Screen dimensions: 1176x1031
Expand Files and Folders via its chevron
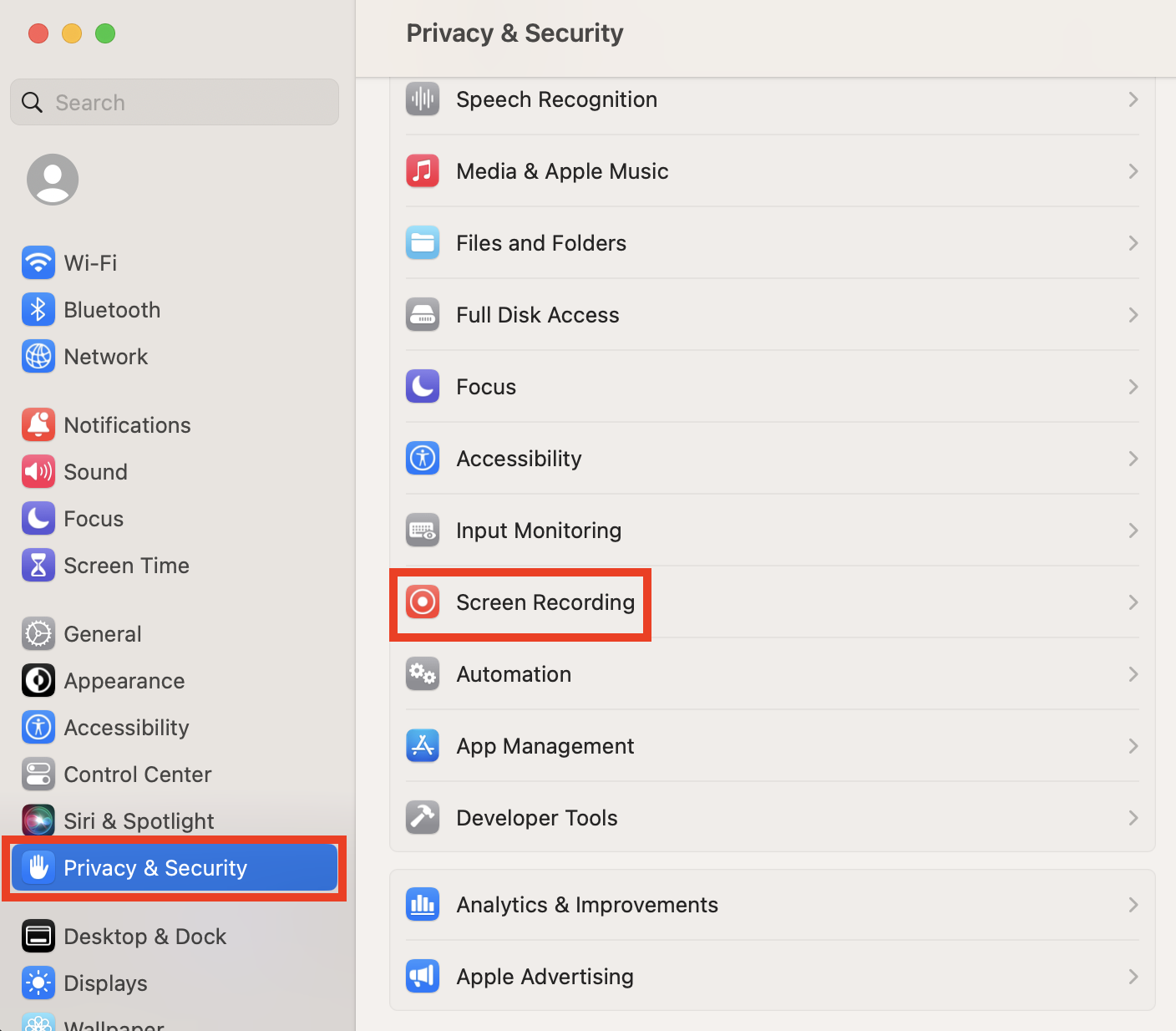click(1133, 243)
